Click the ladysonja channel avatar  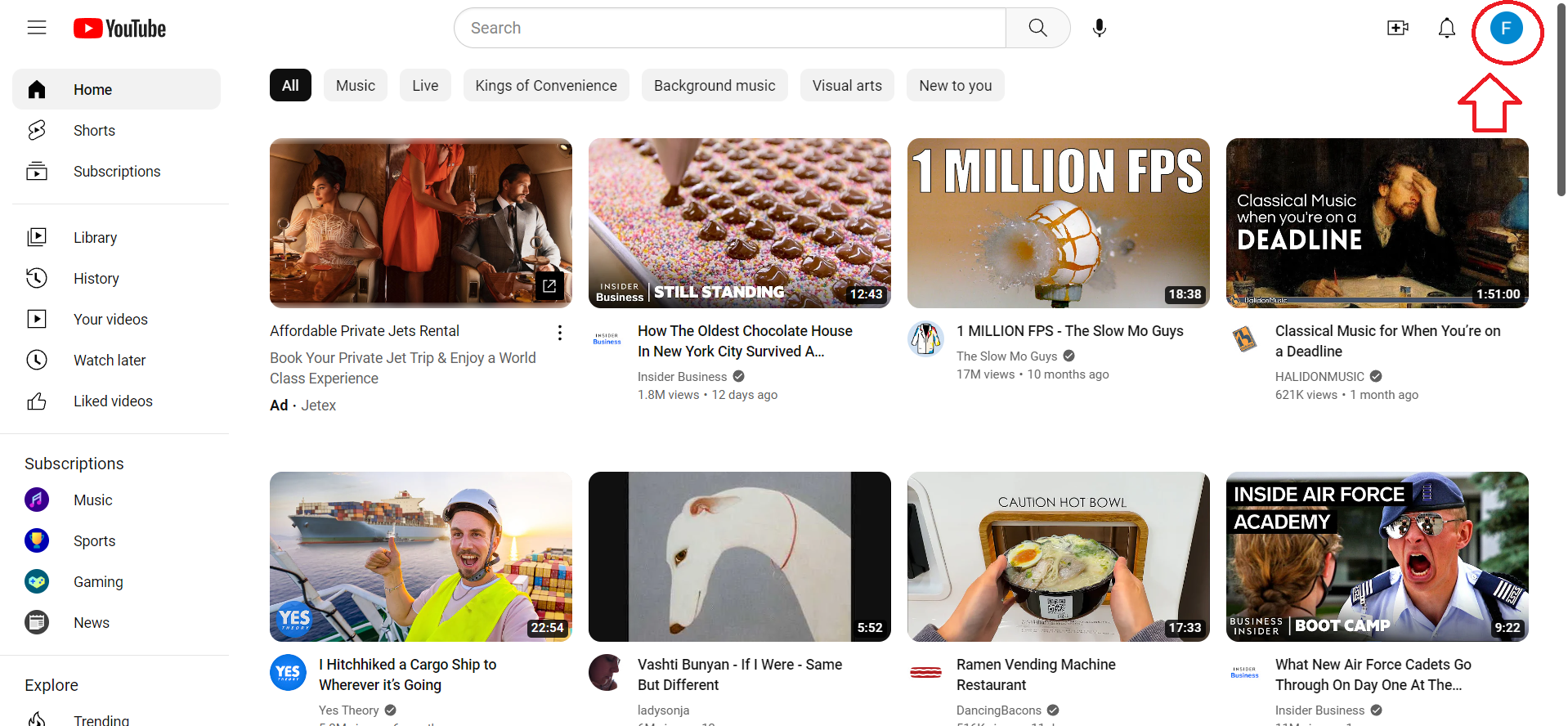607,672
